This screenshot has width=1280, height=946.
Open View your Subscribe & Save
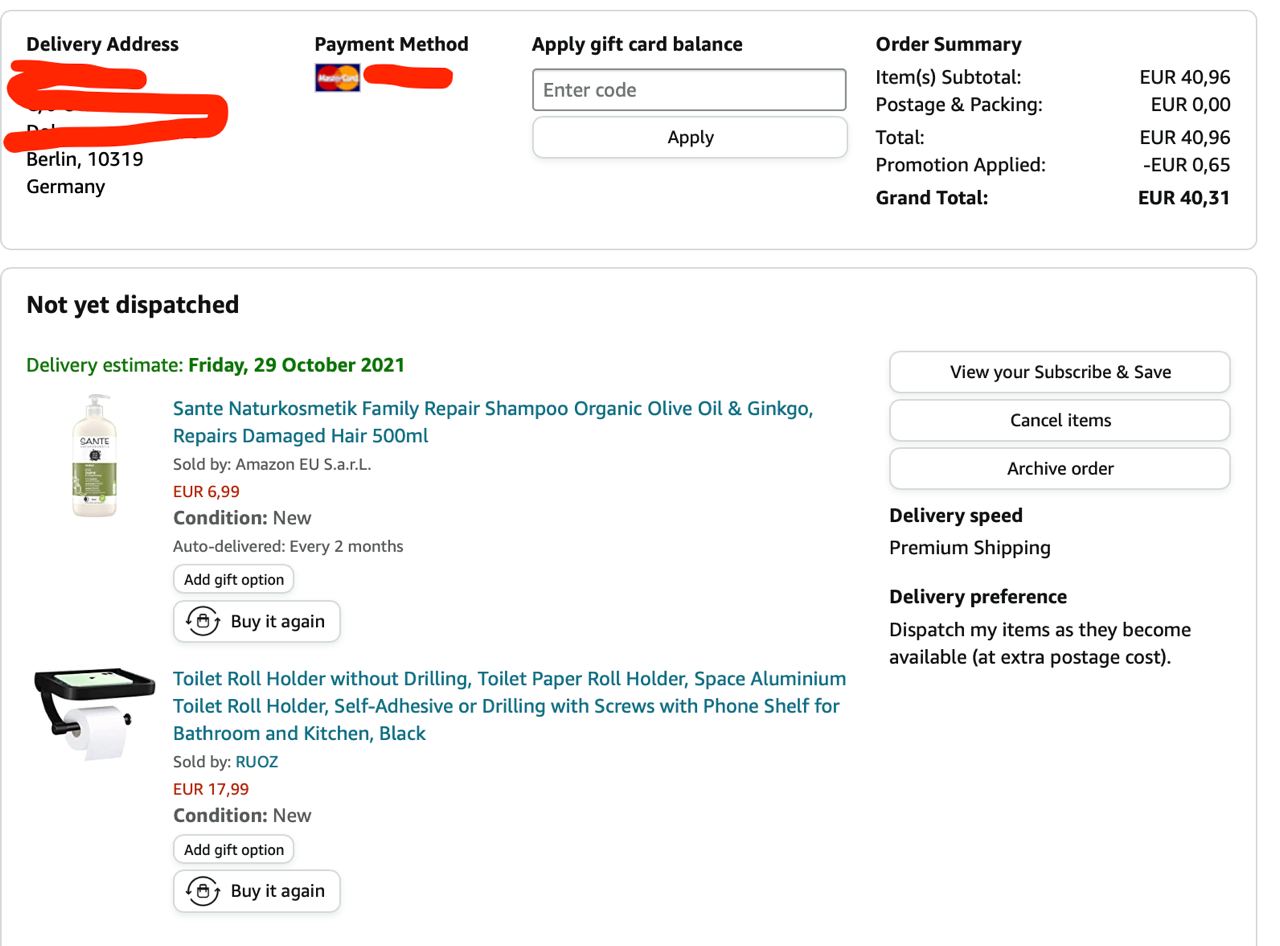click(x=1059, y=372)
